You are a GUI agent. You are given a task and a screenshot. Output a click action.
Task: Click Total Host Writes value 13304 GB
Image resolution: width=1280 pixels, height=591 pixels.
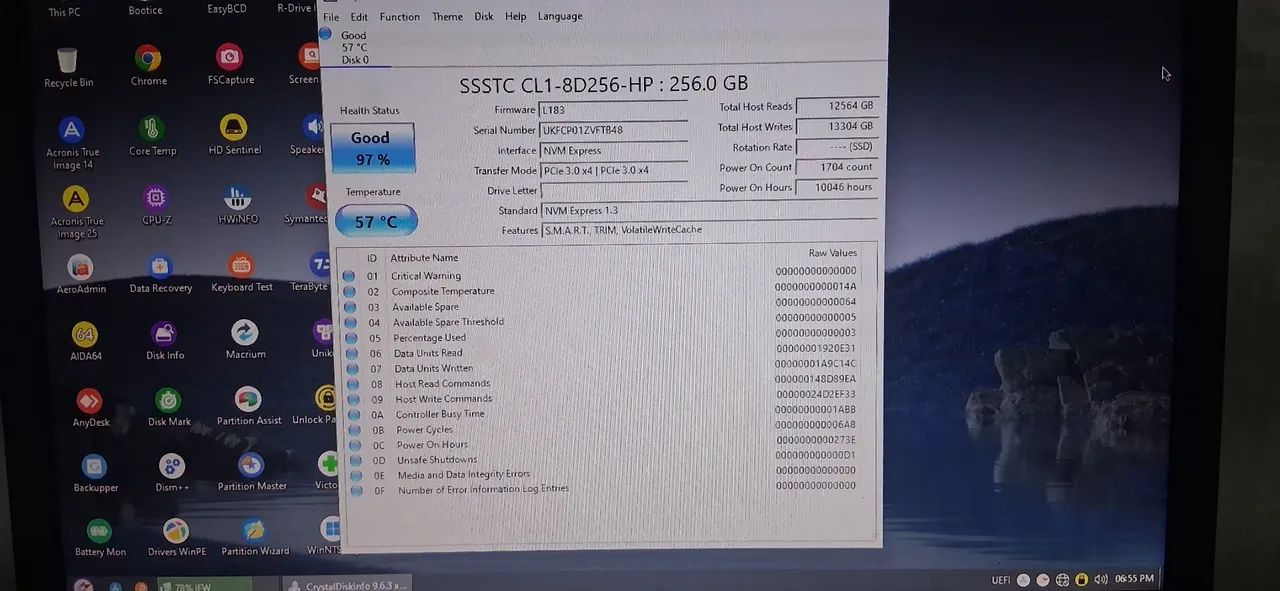(837, 127)
